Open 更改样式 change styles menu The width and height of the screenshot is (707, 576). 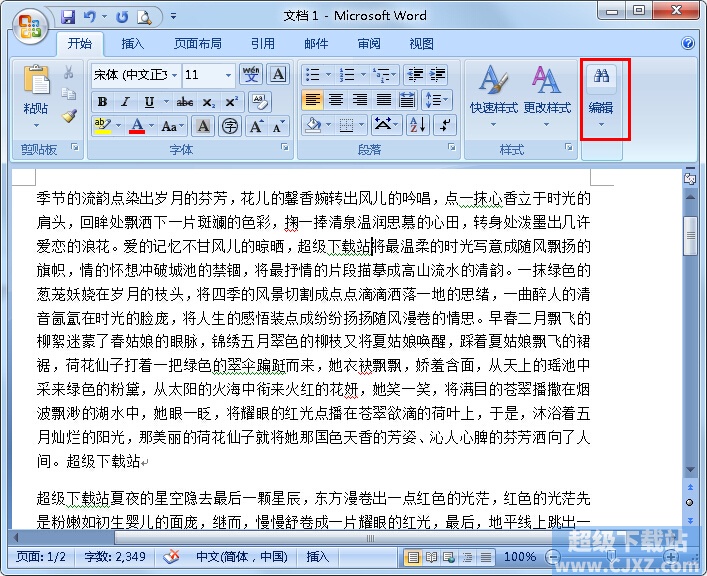(x=547, y=97)
